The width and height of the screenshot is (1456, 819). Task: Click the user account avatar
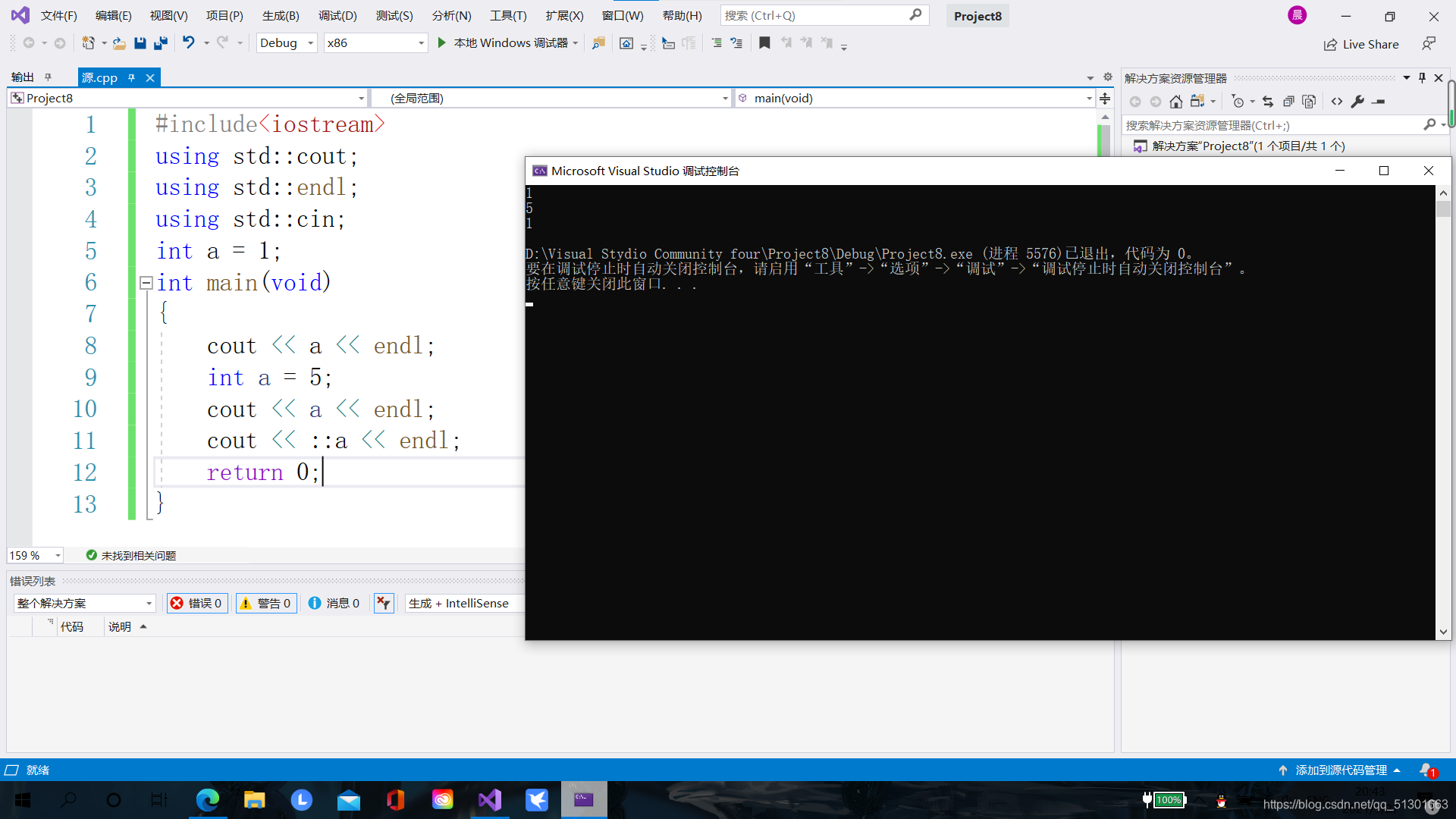pos(1298,15)
